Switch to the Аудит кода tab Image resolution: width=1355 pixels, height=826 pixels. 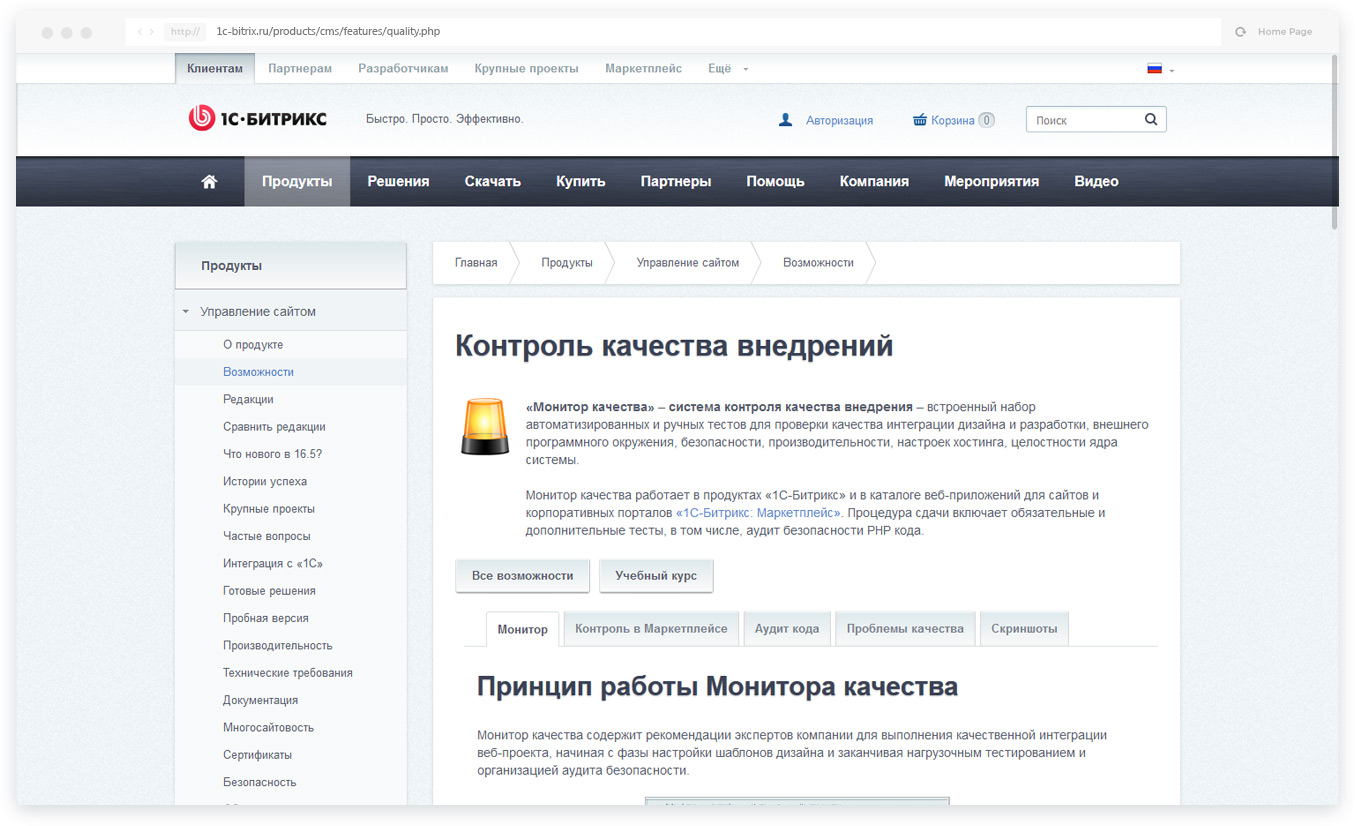click(x=787, y=628)
